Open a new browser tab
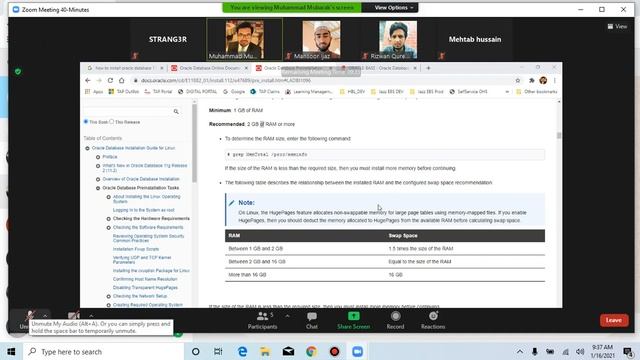 pos(428,68)
